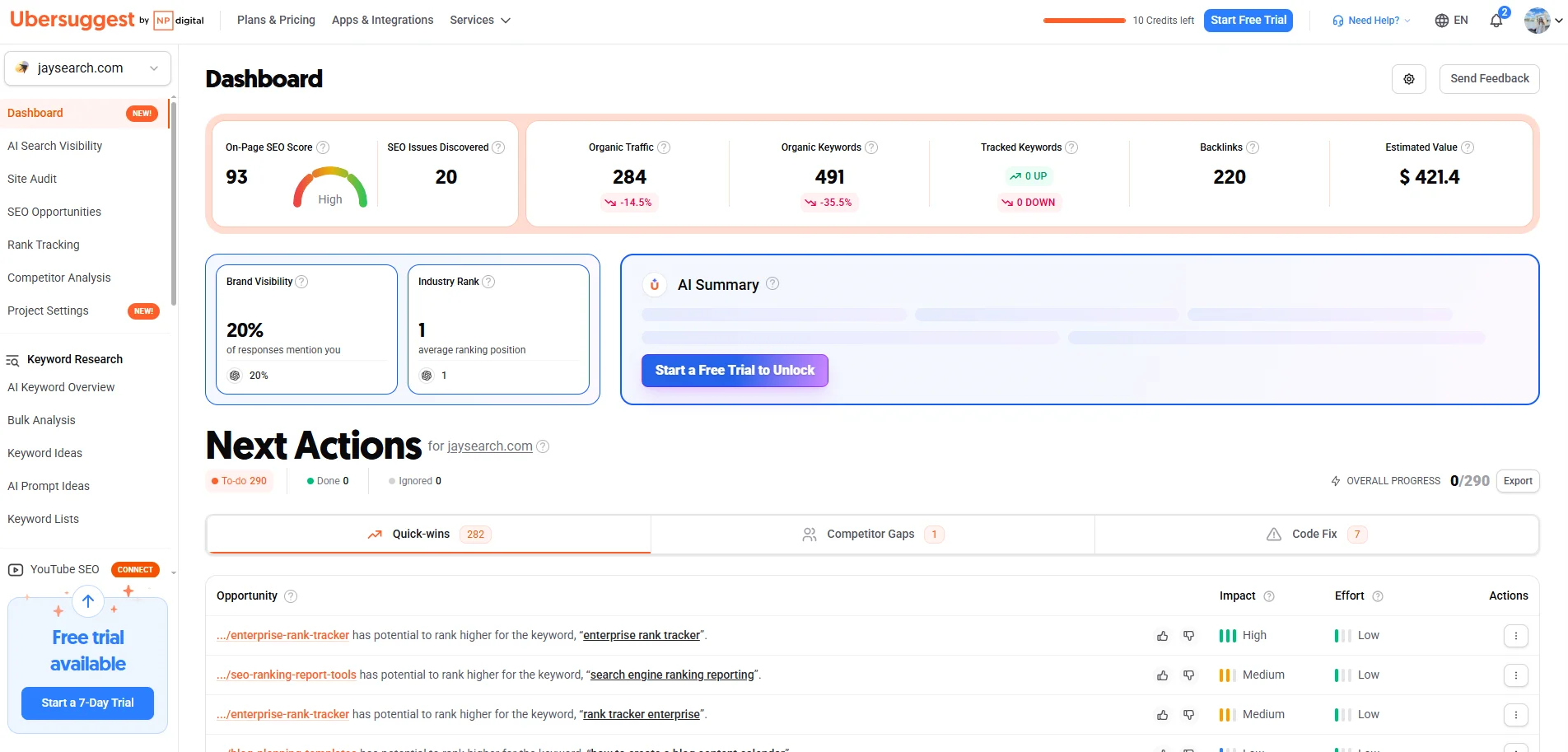This screenshot has height=752, width=1568.
Task: Click the sidebar vertical scrollbar
Action: click(x=173, y=202)
